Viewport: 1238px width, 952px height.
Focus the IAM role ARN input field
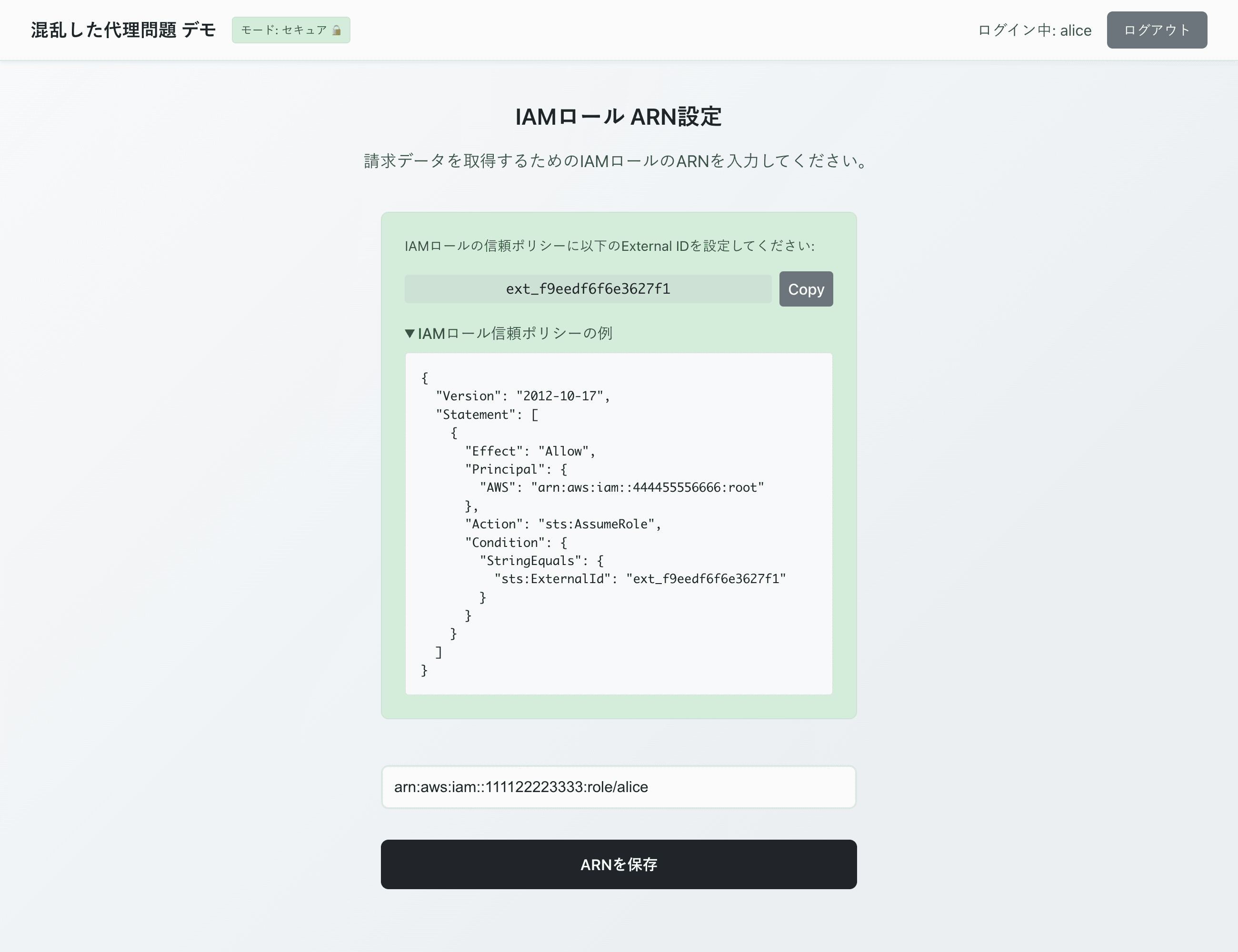point(619,786)
